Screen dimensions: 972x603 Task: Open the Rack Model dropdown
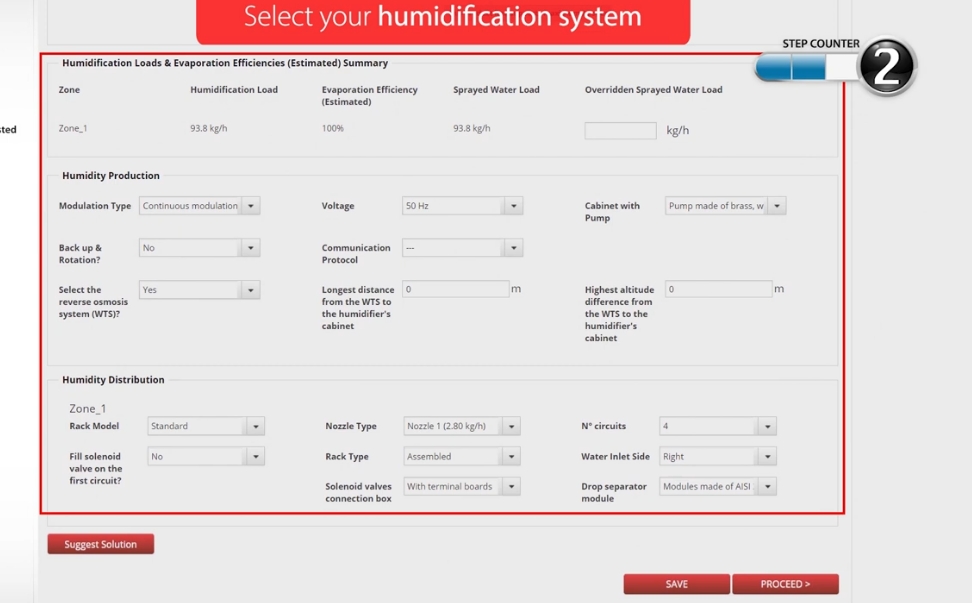pyautogui.click(x=206, y=426)
